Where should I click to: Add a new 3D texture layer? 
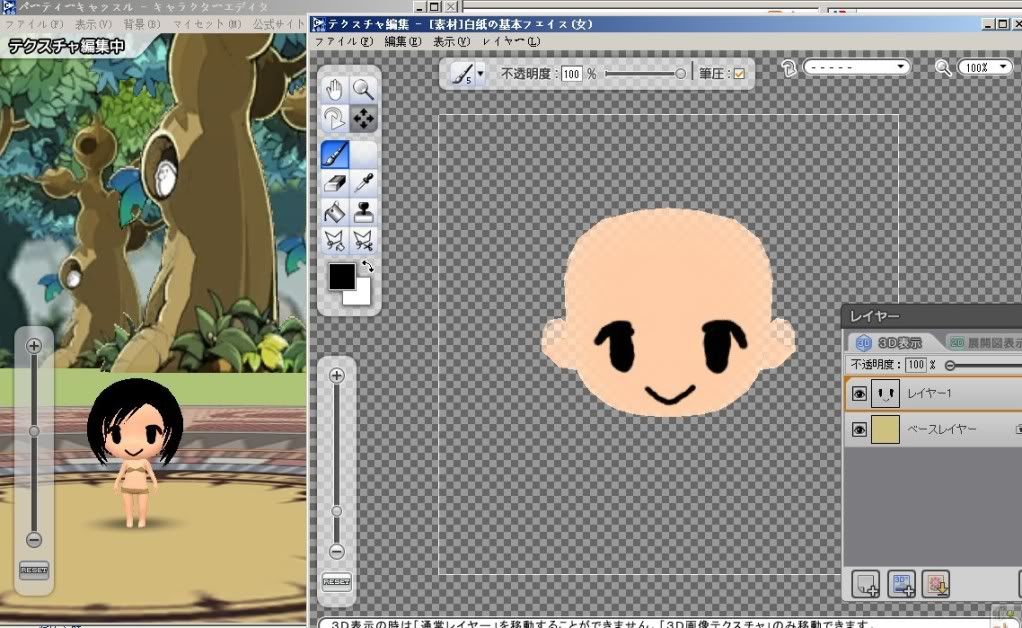pyautogui.click(x=901, y=584)
